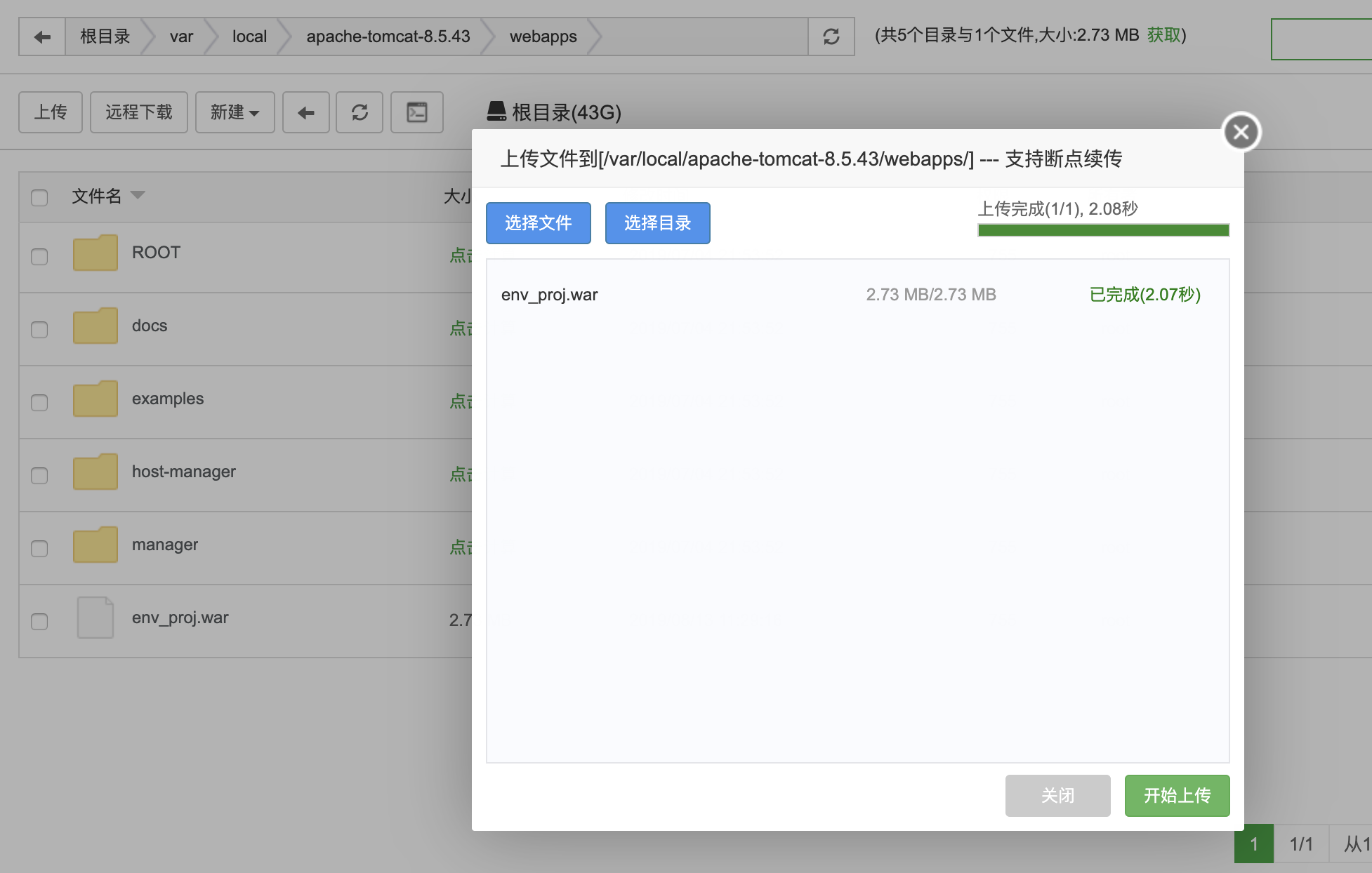The image size is (1372, 873).
Task: Click the env_proj.war file icon
Action: [x=95, y=618]
